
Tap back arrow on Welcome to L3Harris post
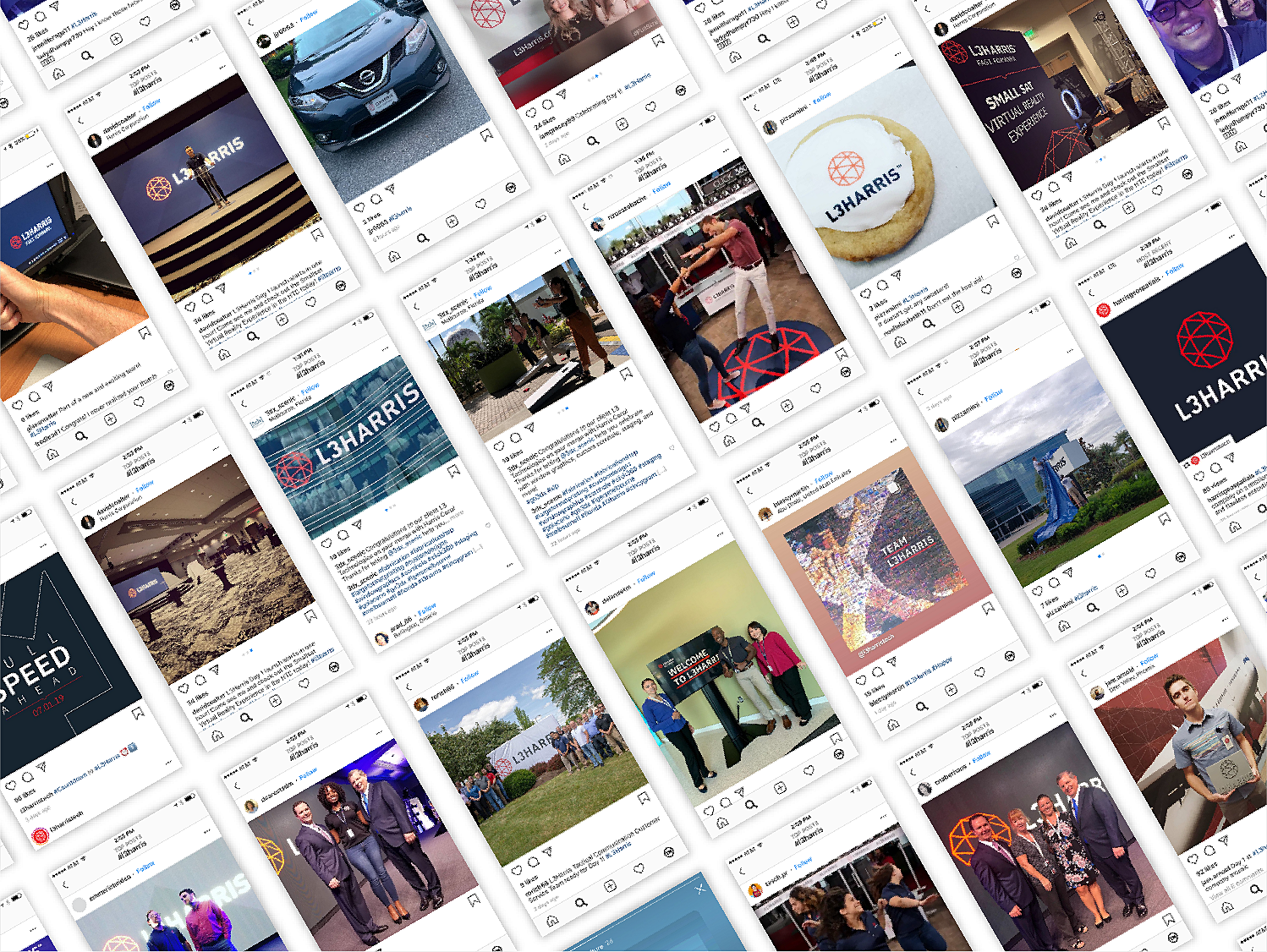(579, 588)
